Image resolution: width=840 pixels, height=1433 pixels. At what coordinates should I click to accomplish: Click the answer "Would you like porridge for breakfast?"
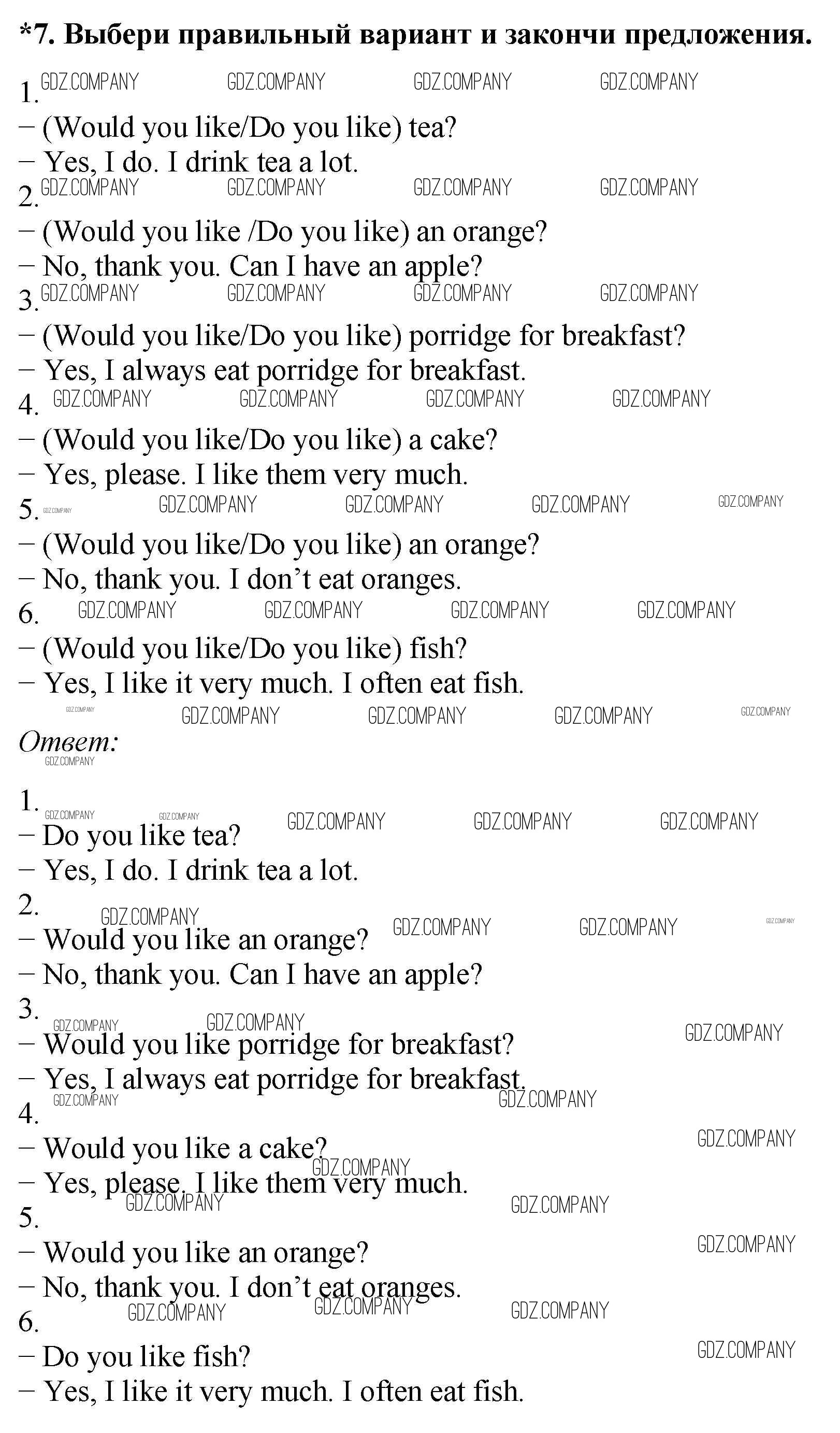279,1044
